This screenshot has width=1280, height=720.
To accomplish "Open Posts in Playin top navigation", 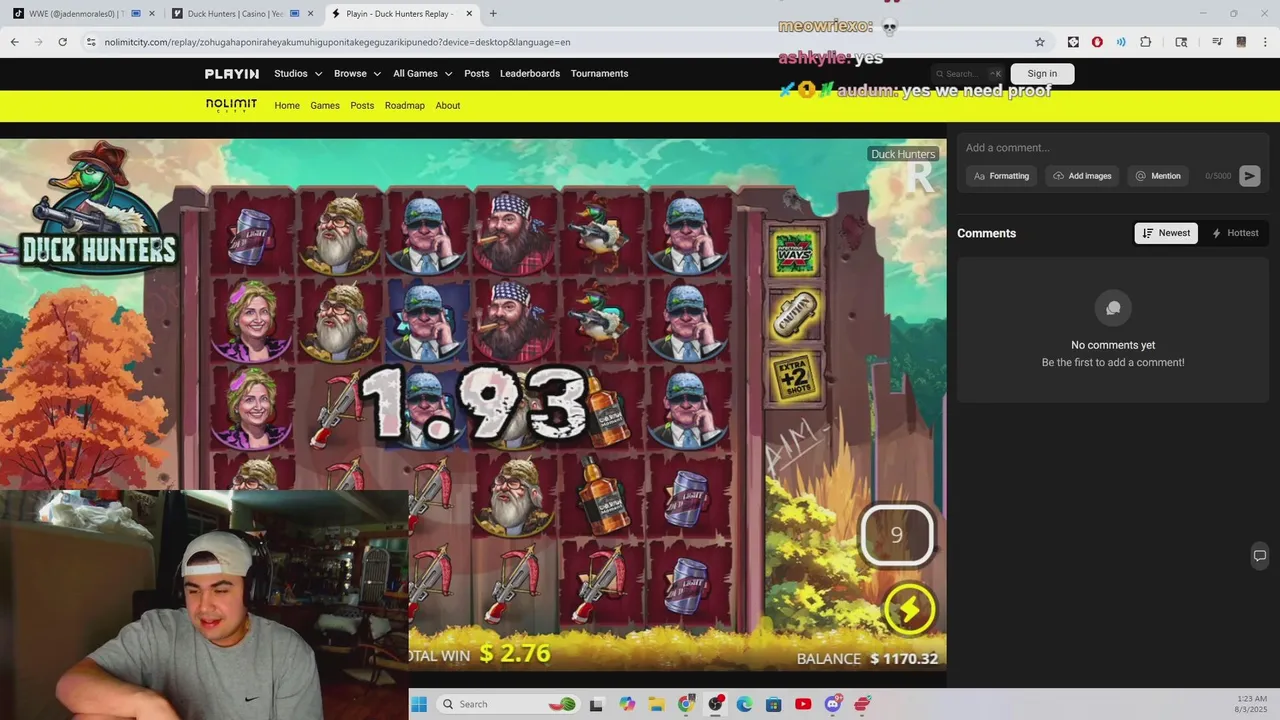I will [477, 73].
